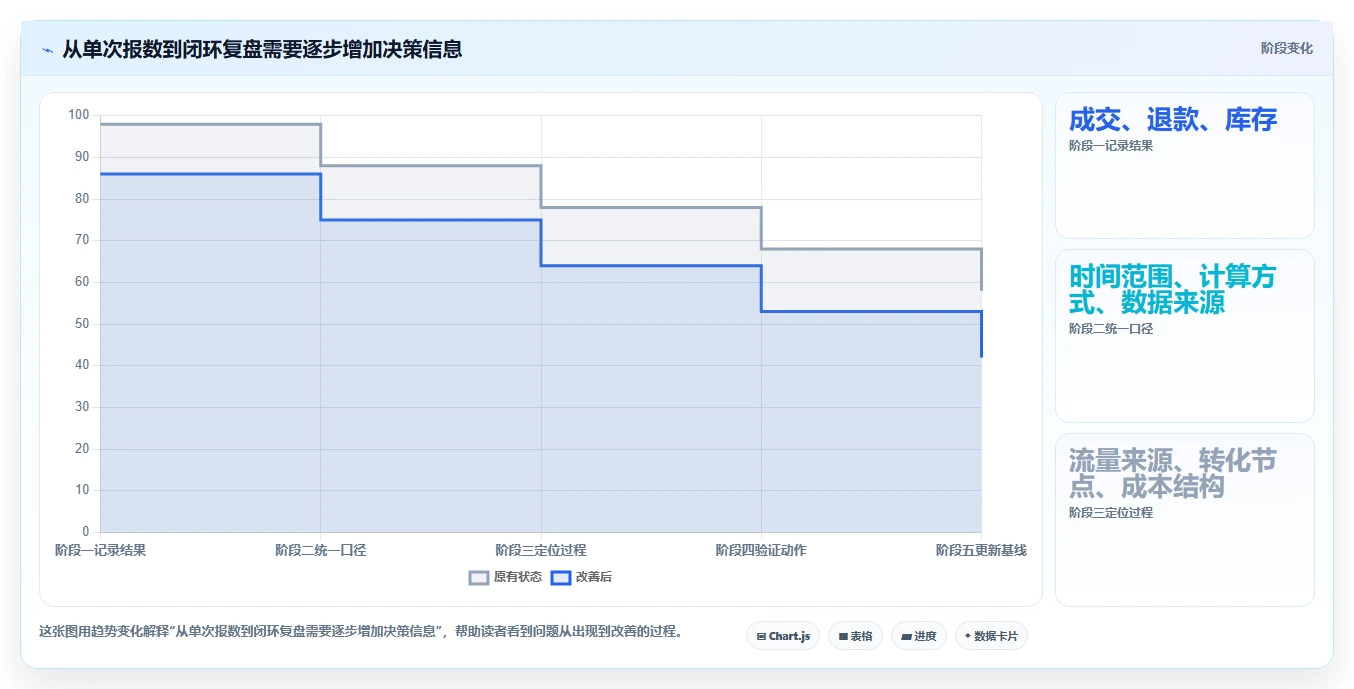Select the Chart.js tag button
1354x689 pixels.
click(x=783, y=636)
